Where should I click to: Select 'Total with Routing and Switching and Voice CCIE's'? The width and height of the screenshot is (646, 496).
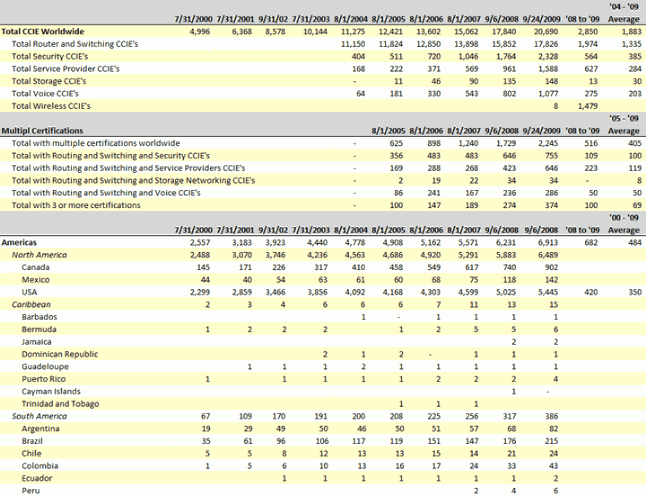[x=106, y=192]
